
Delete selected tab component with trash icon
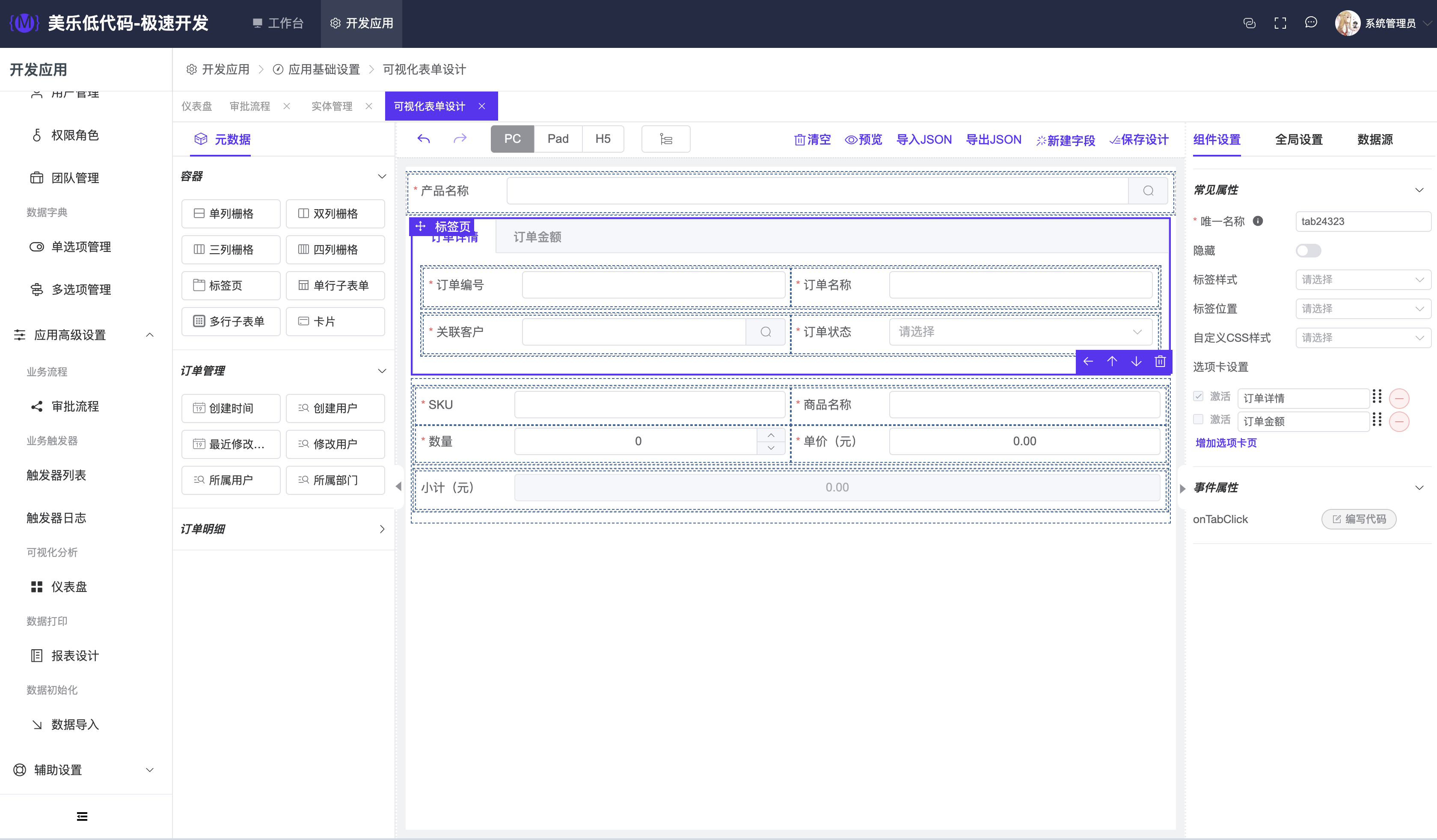click(x=1160, y=361)
